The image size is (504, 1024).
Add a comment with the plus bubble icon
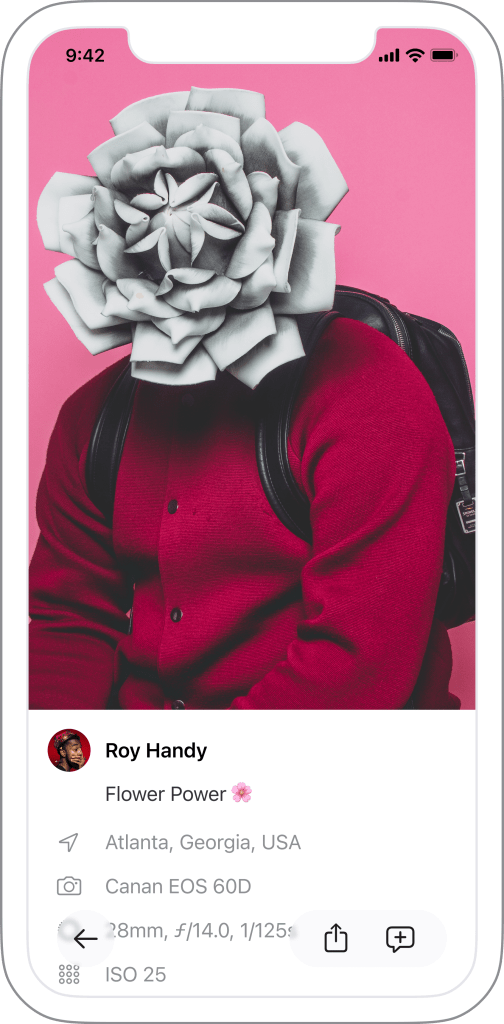pyautogui.click(x=400, y=939)
